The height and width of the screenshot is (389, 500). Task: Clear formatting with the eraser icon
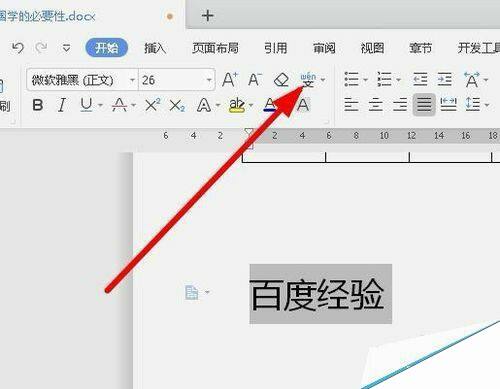point(281,80)
